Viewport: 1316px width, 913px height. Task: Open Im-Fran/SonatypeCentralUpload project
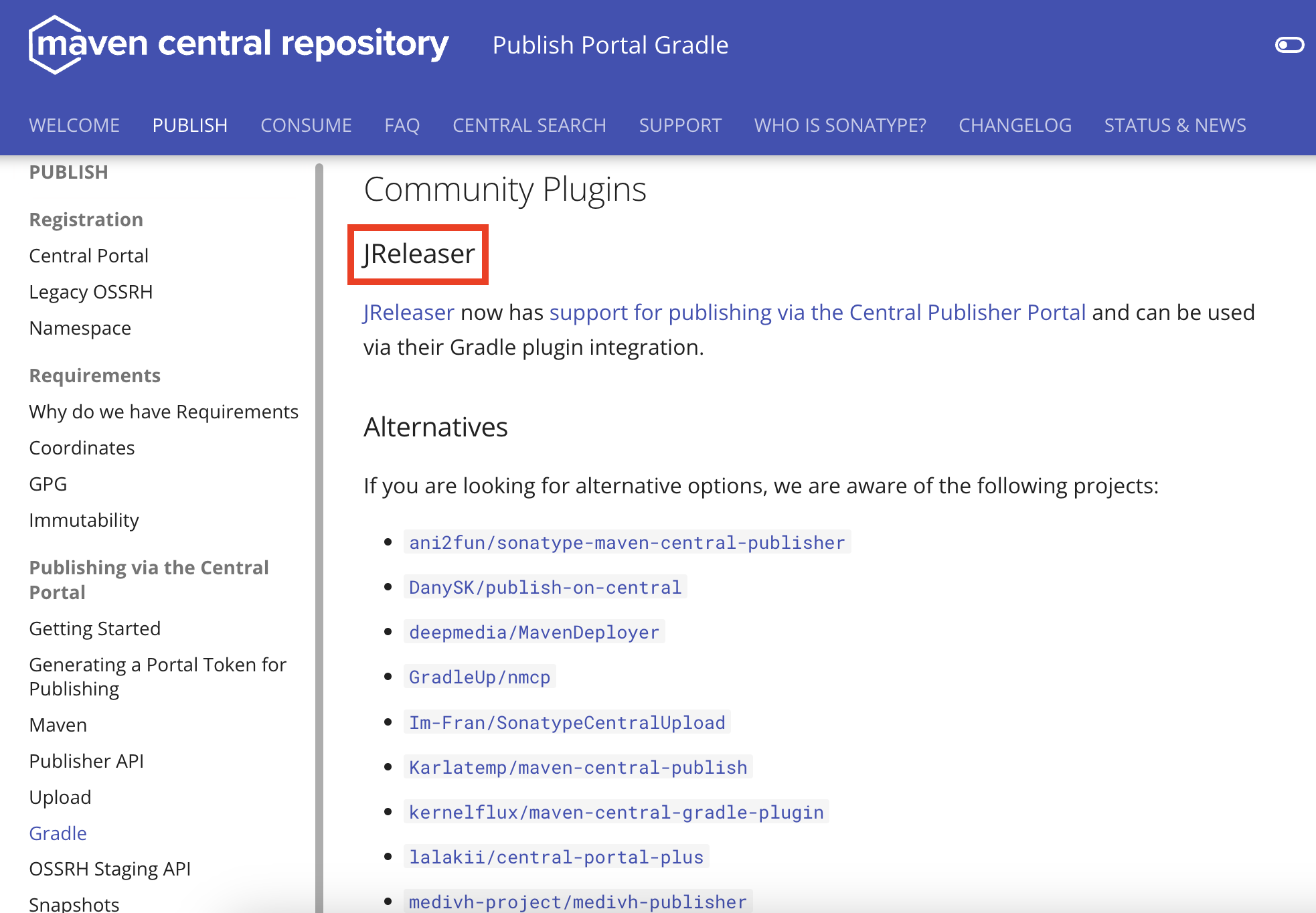click(x=567, y=722)
